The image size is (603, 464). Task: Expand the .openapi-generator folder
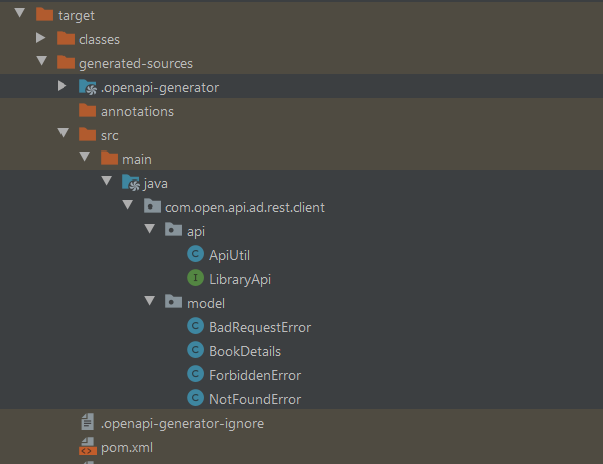coord(62,85)
